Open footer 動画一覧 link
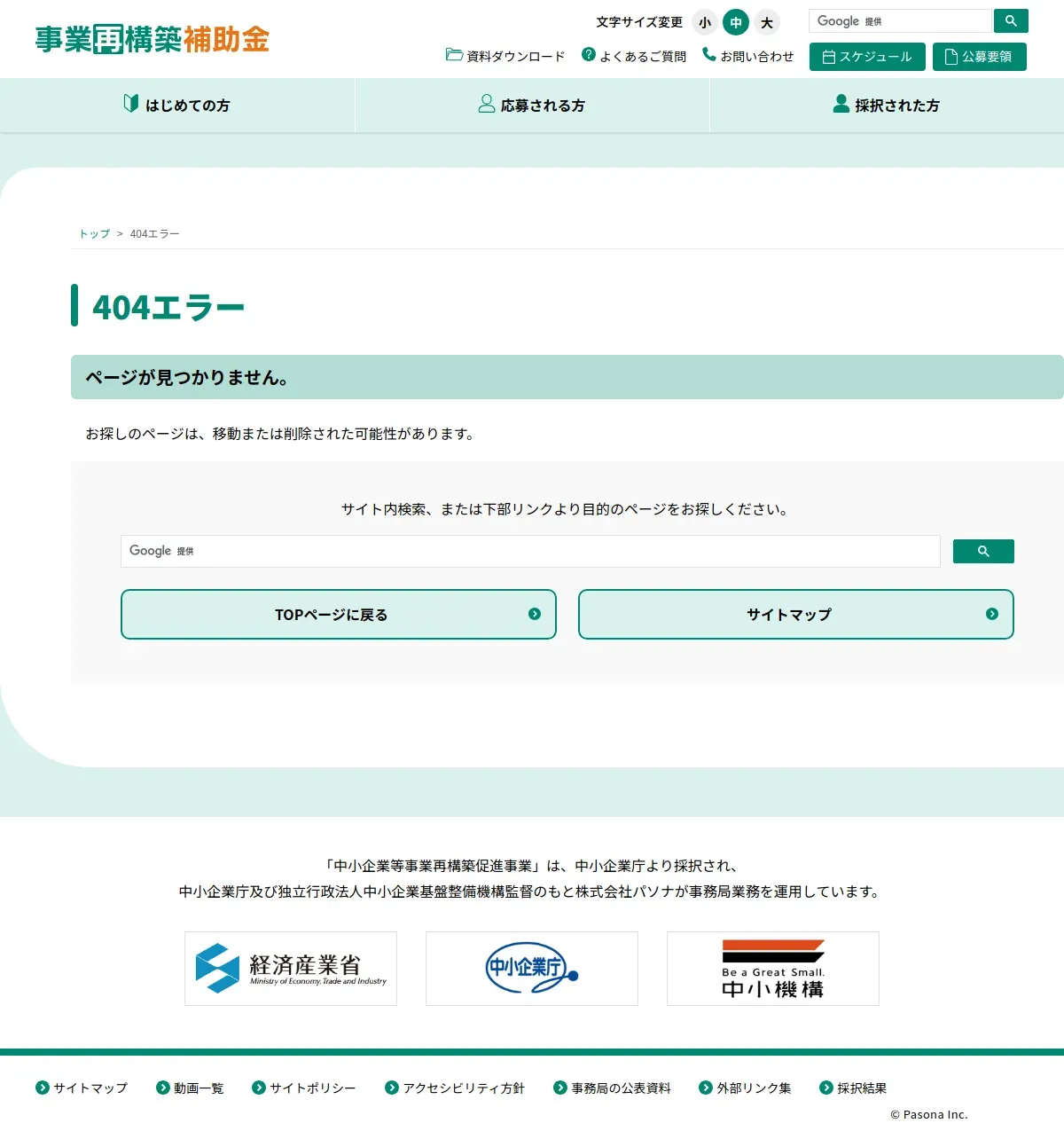Viewport: 1064px width, 1139px height. 190,1088
